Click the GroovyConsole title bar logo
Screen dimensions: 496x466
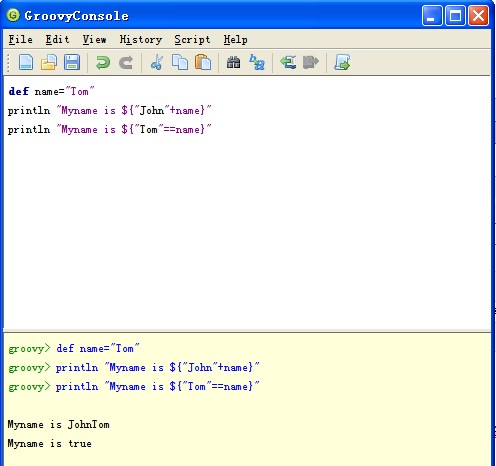pyautogui.click(x=13, y=15)
